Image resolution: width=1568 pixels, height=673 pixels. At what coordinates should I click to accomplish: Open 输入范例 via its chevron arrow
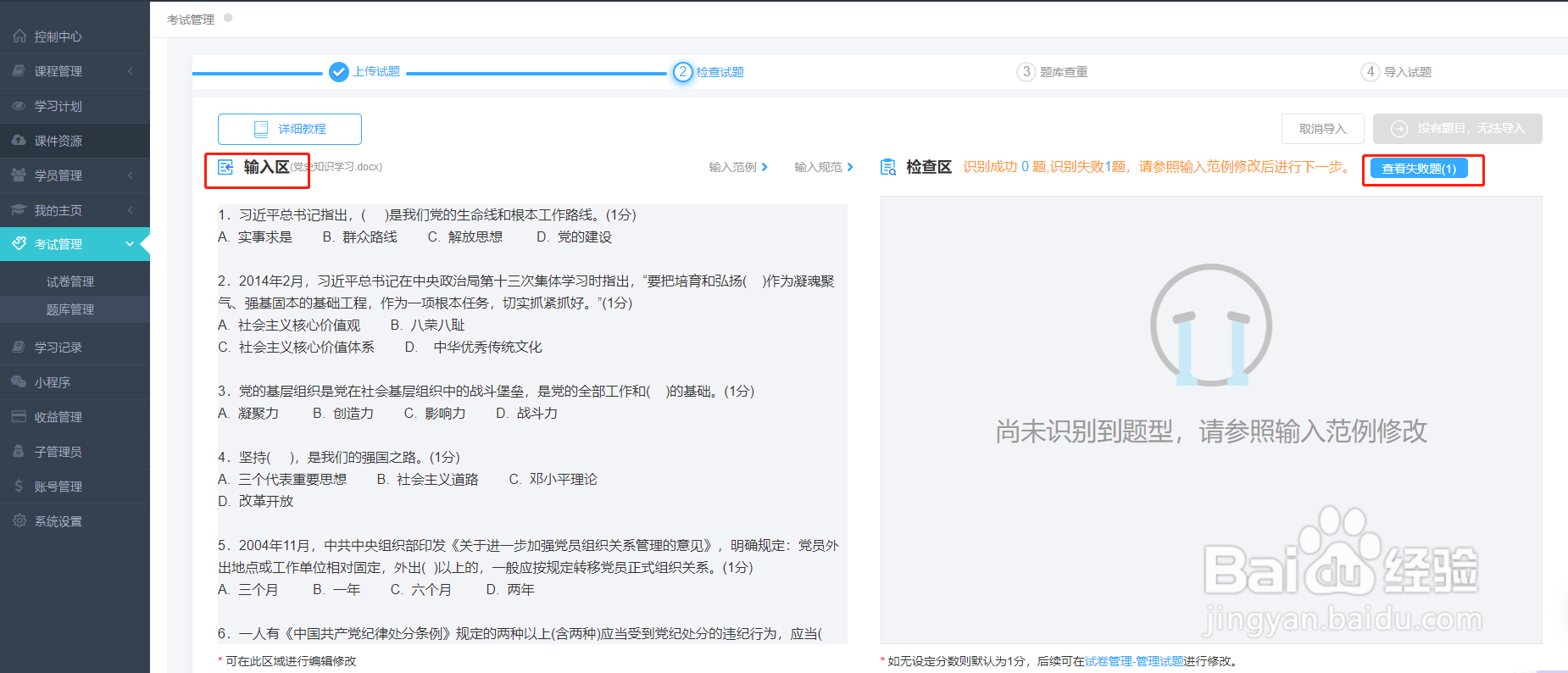[765, 167]
